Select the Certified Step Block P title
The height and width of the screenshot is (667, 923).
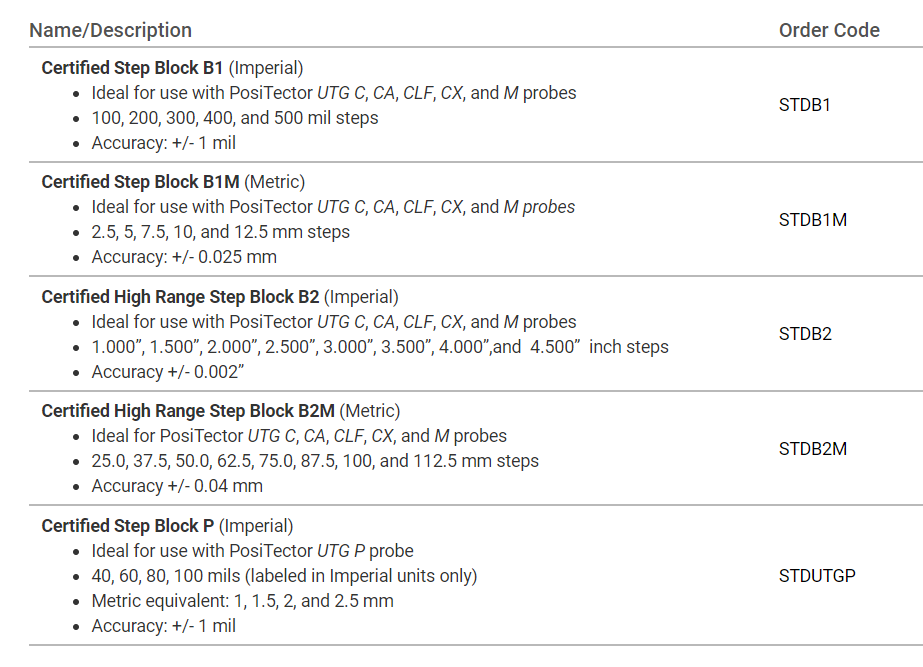[129, 526]
